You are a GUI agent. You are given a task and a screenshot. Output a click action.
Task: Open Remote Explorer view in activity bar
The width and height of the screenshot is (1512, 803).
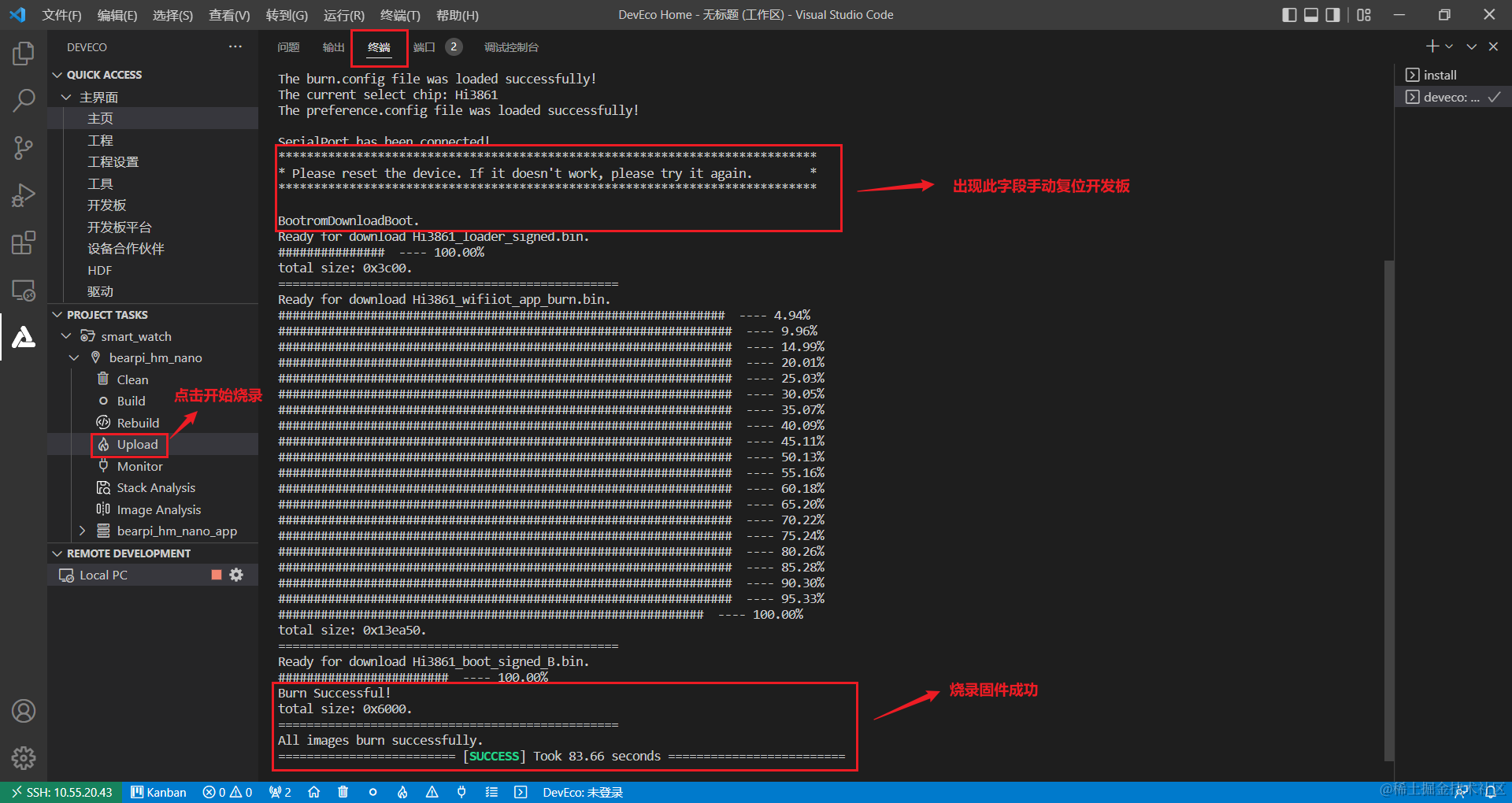[24, 290]
